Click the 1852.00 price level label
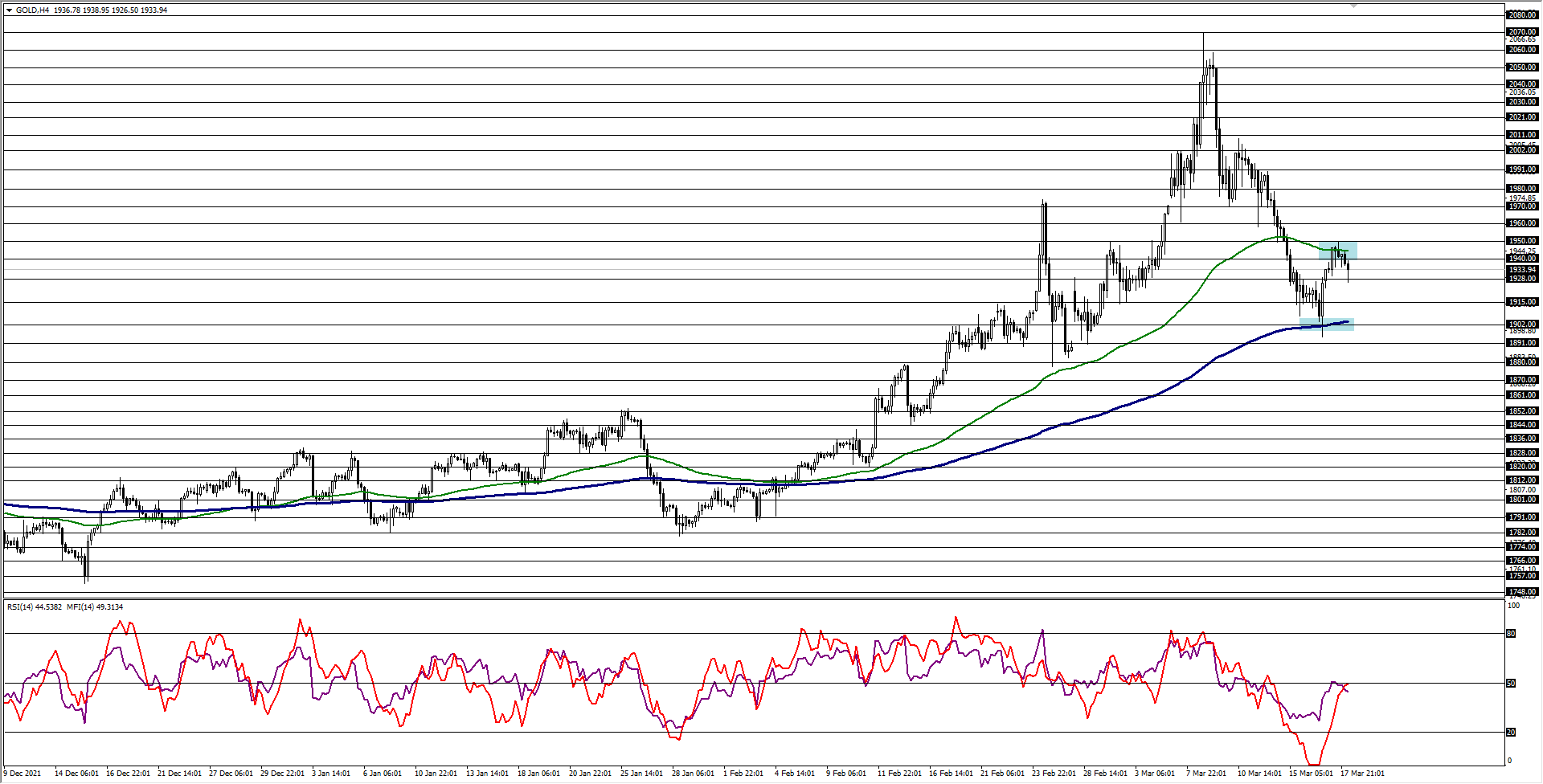 click(x=1522, y=411)
